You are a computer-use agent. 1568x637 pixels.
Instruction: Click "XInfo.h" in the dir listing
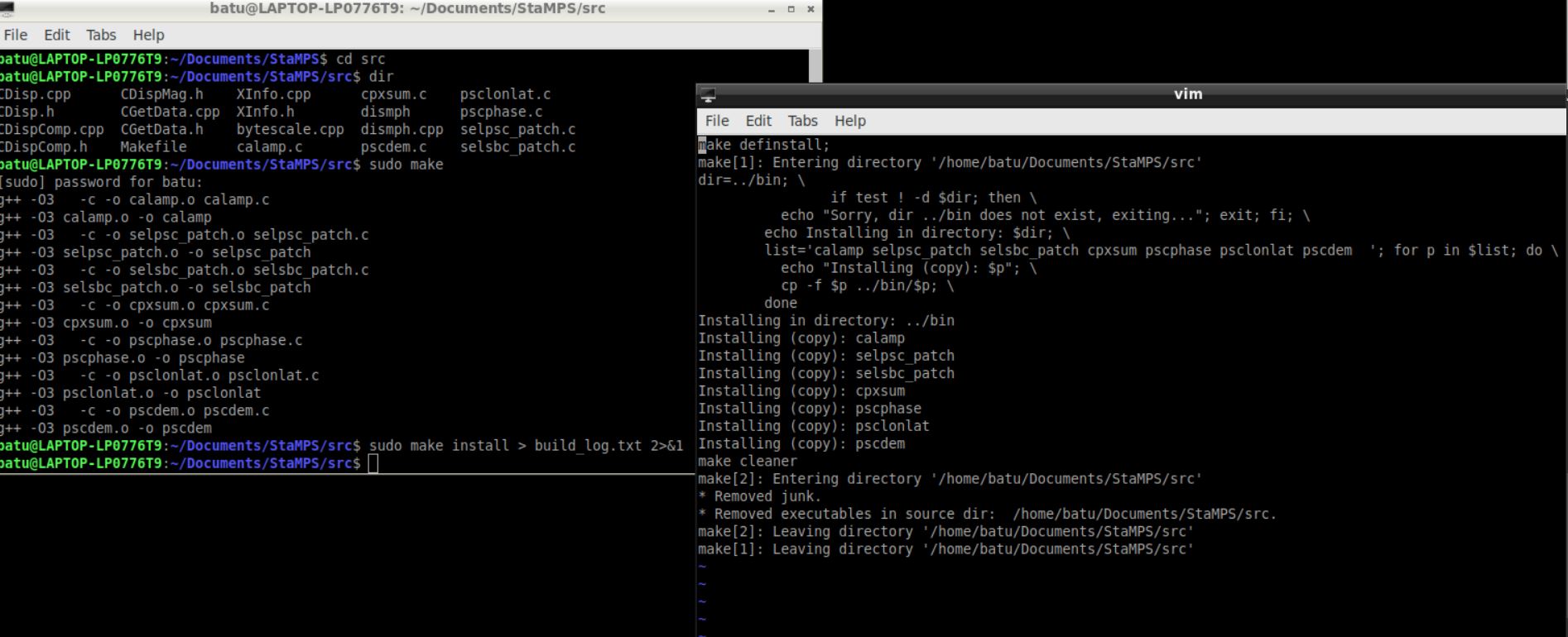[266, 112]
